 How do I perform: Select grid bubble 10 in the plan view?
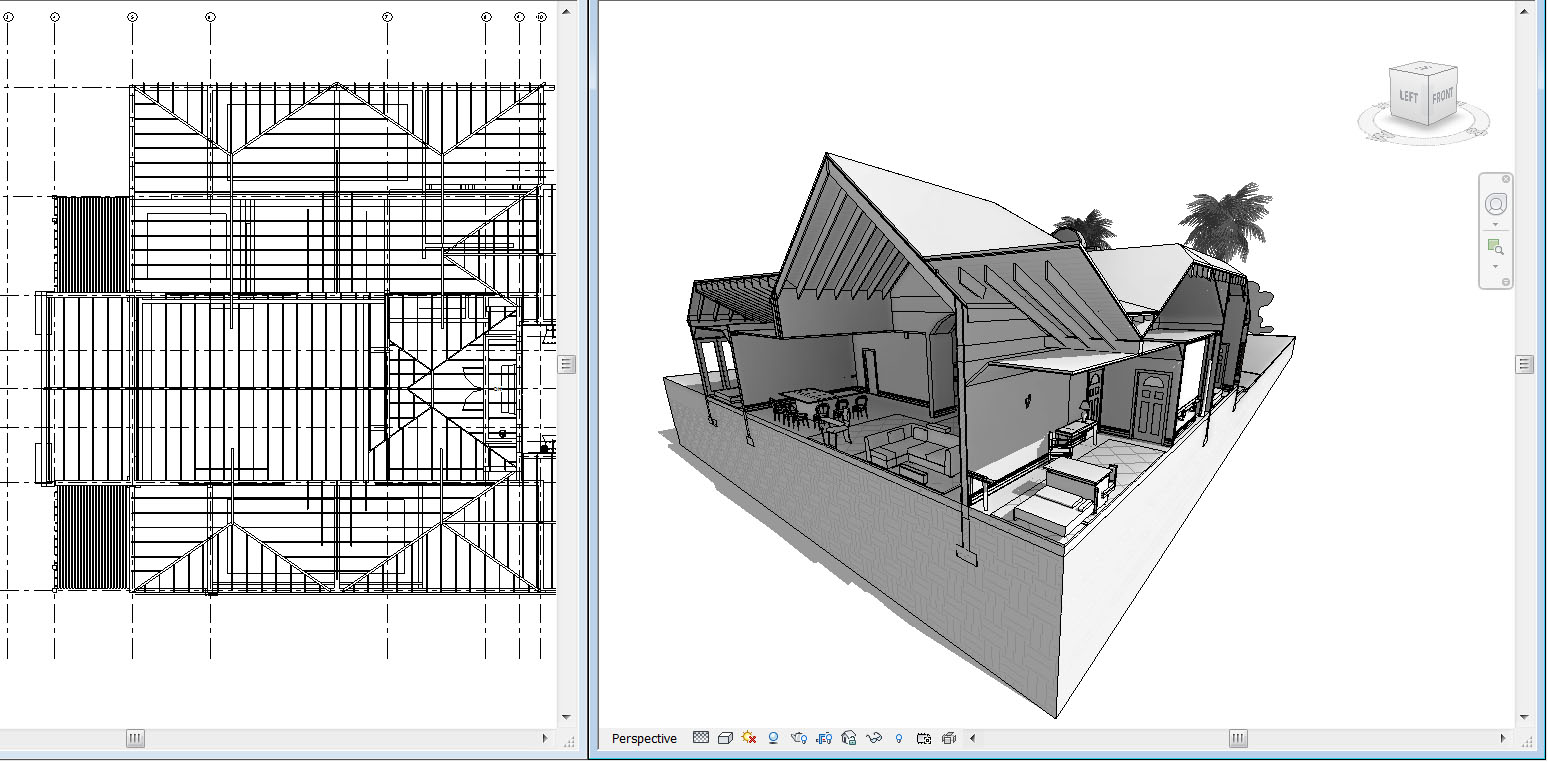coord(541,17)
